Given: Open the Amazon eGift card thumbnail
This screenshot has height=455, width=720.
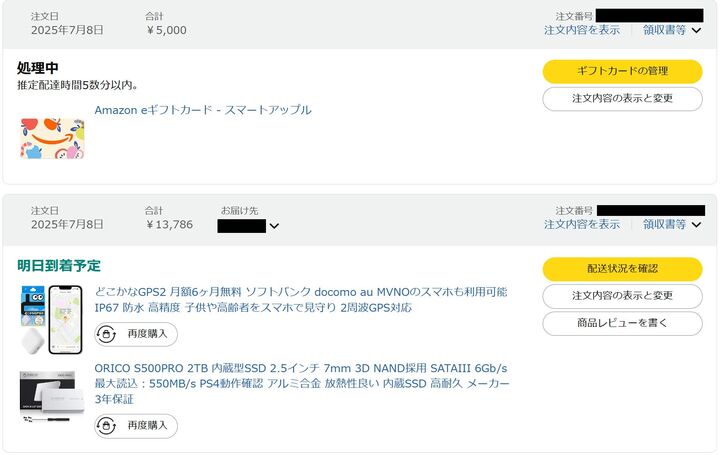Looking at the screenshot, I should coord(52,138).
